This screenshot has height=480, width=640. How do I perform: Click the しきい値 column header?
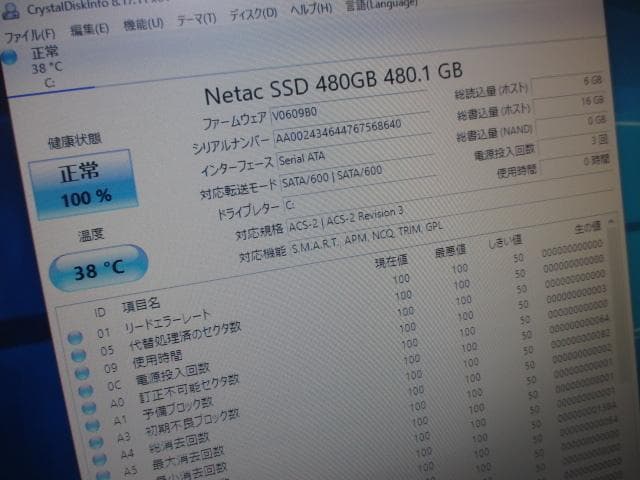505,241
